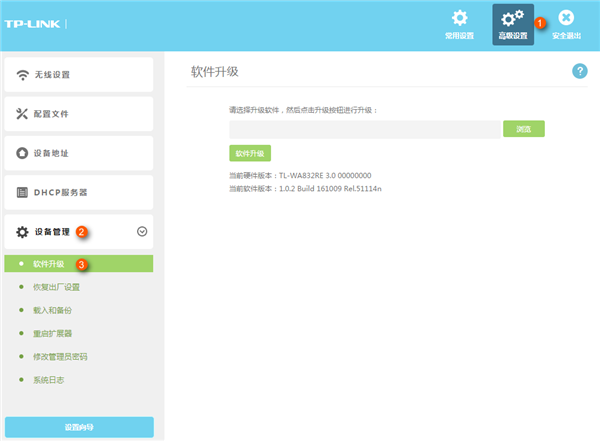Launch the 设置向导 setup wizard button
The width and height of the screenshot is (600, 441).
80,427
